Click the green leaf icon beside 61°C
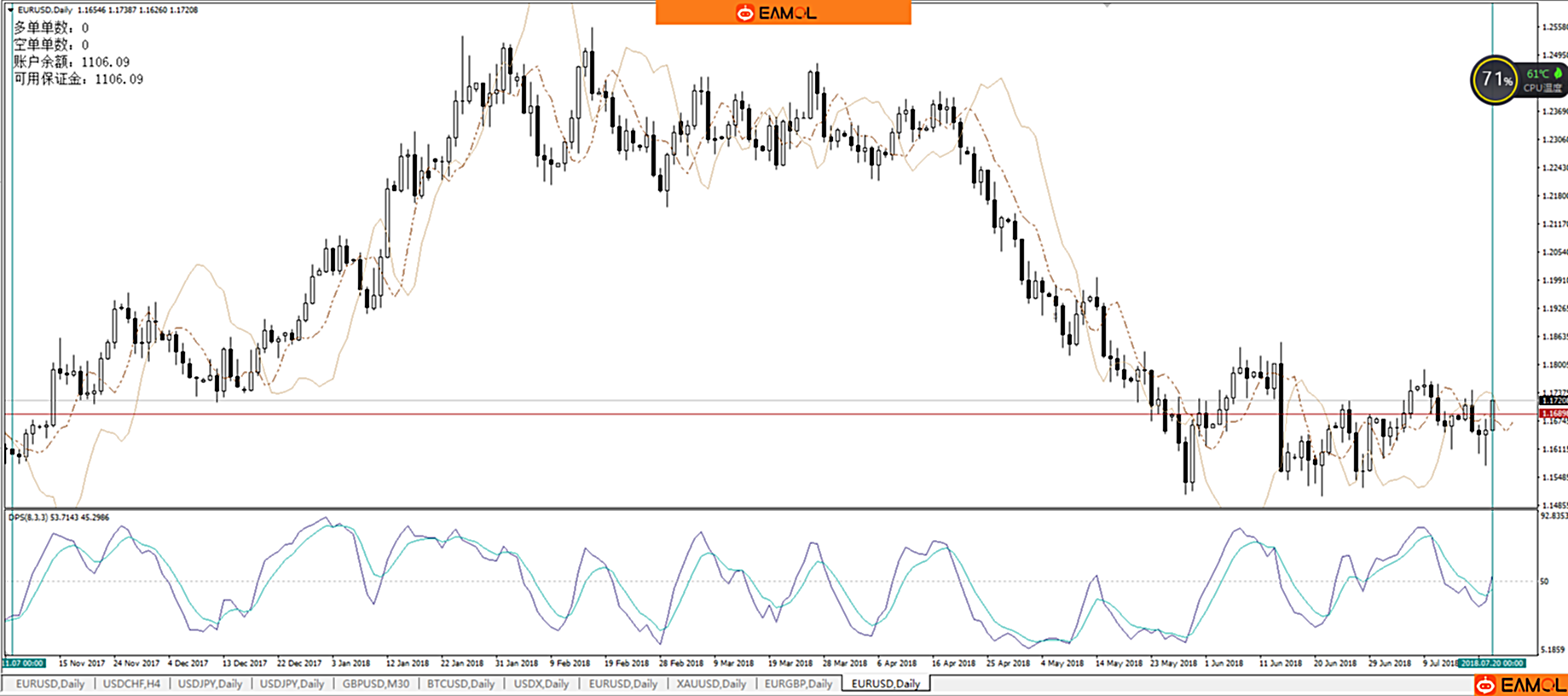This screenshot has width=1568, height=696. [1558, 74]
